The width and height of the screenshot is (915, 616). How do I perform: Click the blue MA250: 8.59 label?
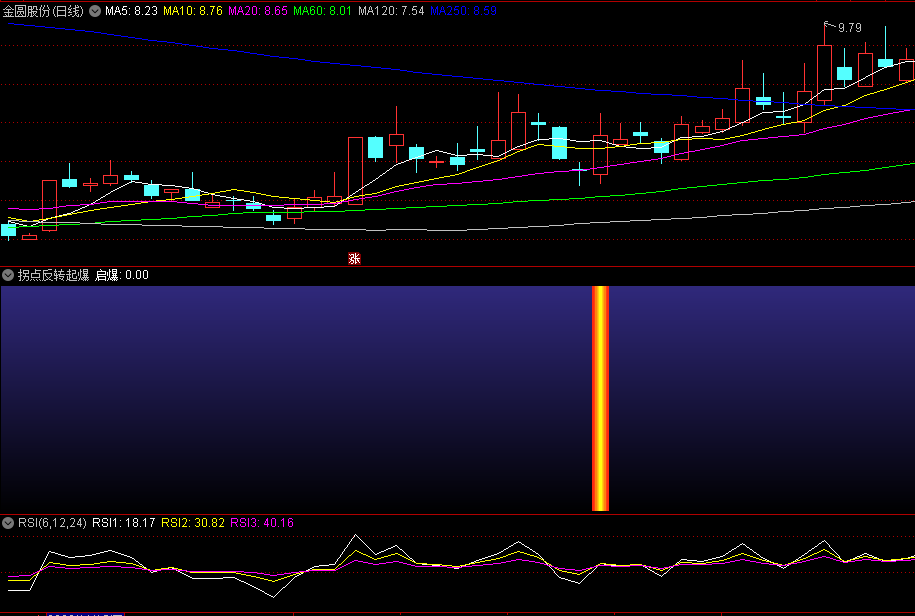coord(463,11)
